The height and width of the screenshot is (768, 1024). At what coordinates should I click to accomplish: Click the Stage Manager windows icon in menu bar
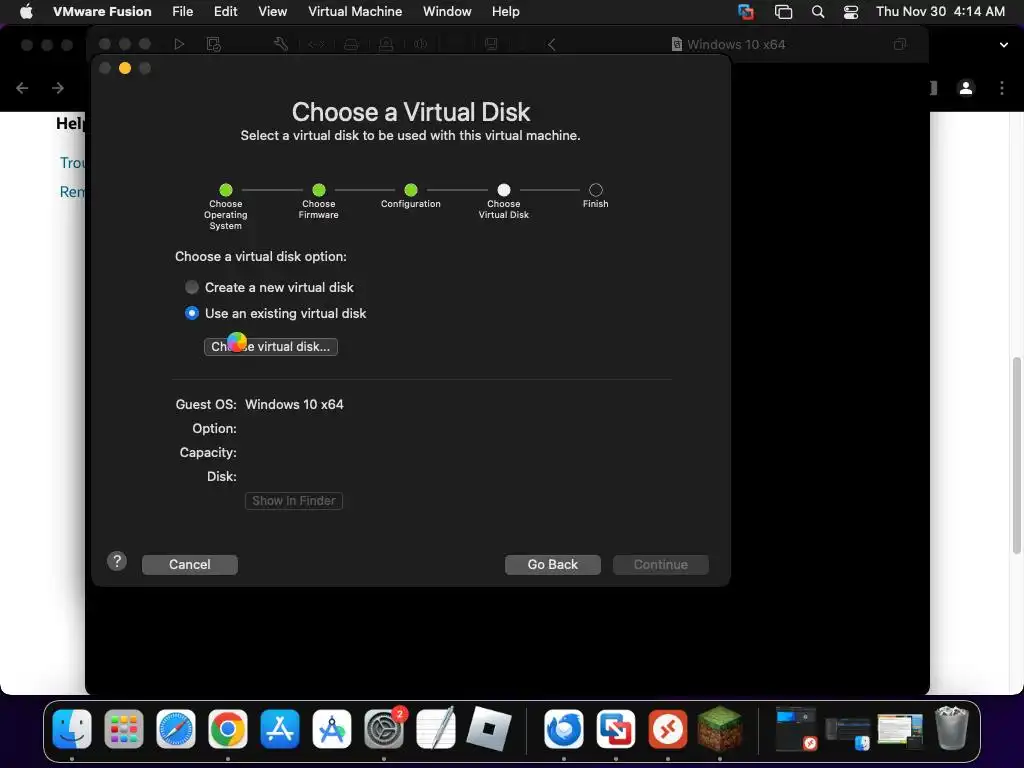point(783,12)
